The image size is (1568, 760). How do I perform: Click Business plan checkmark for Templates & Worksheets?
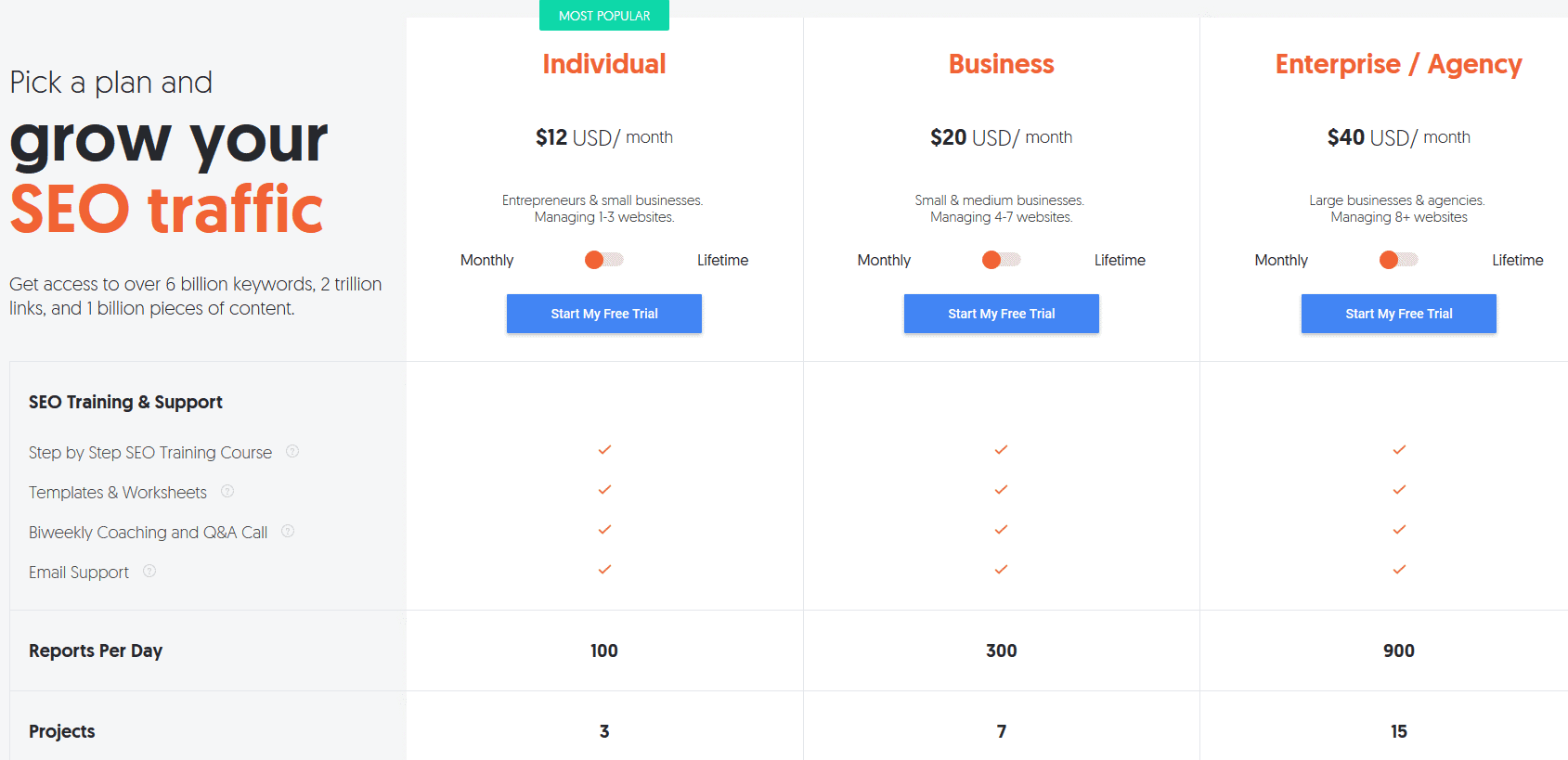coord(1001,490)
